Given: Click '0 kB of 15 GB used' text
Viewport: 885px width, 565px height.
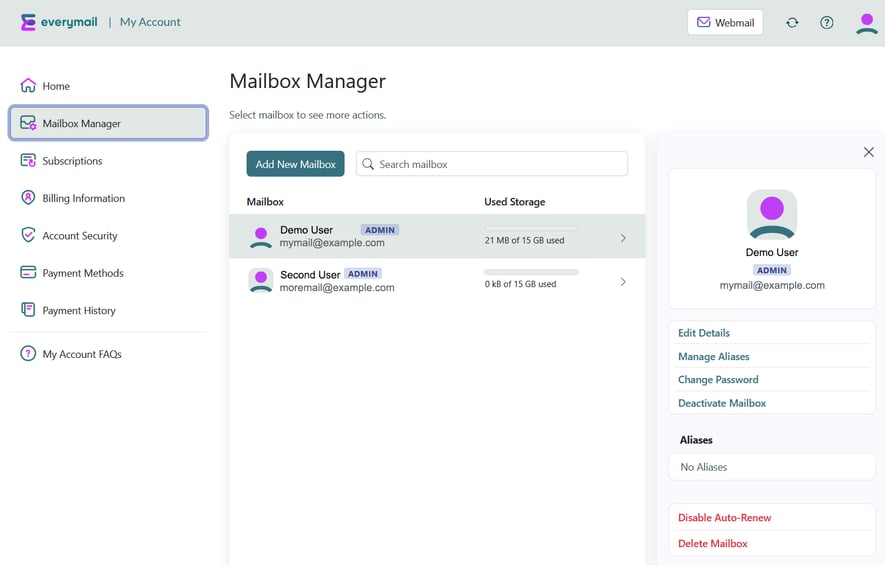Looking at the screenshot, I should tap(520, 284).
